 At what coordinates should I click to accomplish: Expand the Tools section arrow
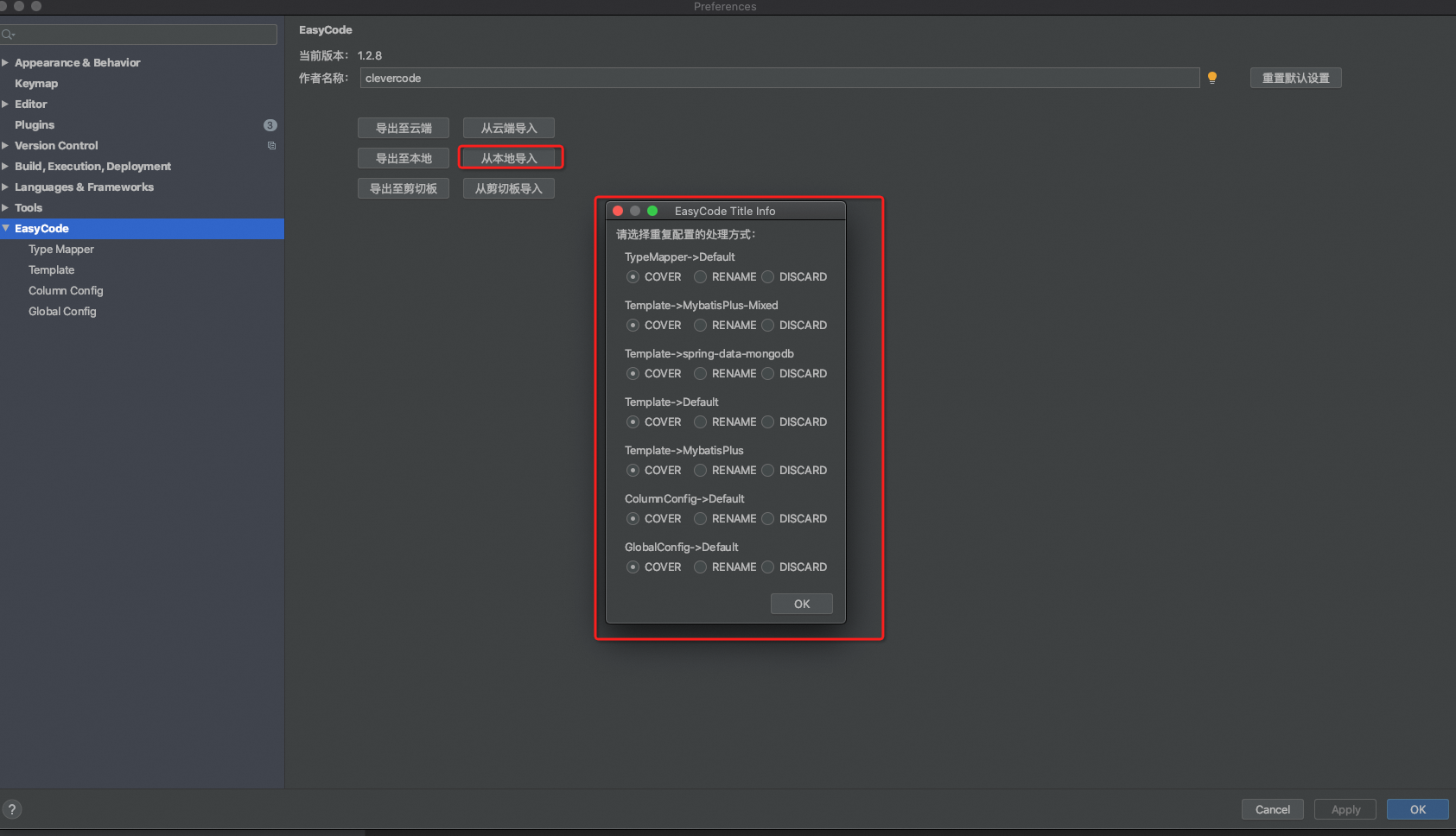[5, 208]
